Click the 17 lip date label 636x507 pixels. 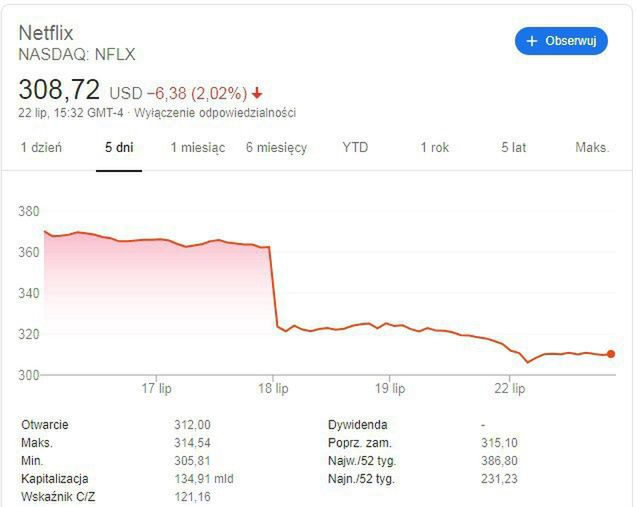click(x=156, y=388)
